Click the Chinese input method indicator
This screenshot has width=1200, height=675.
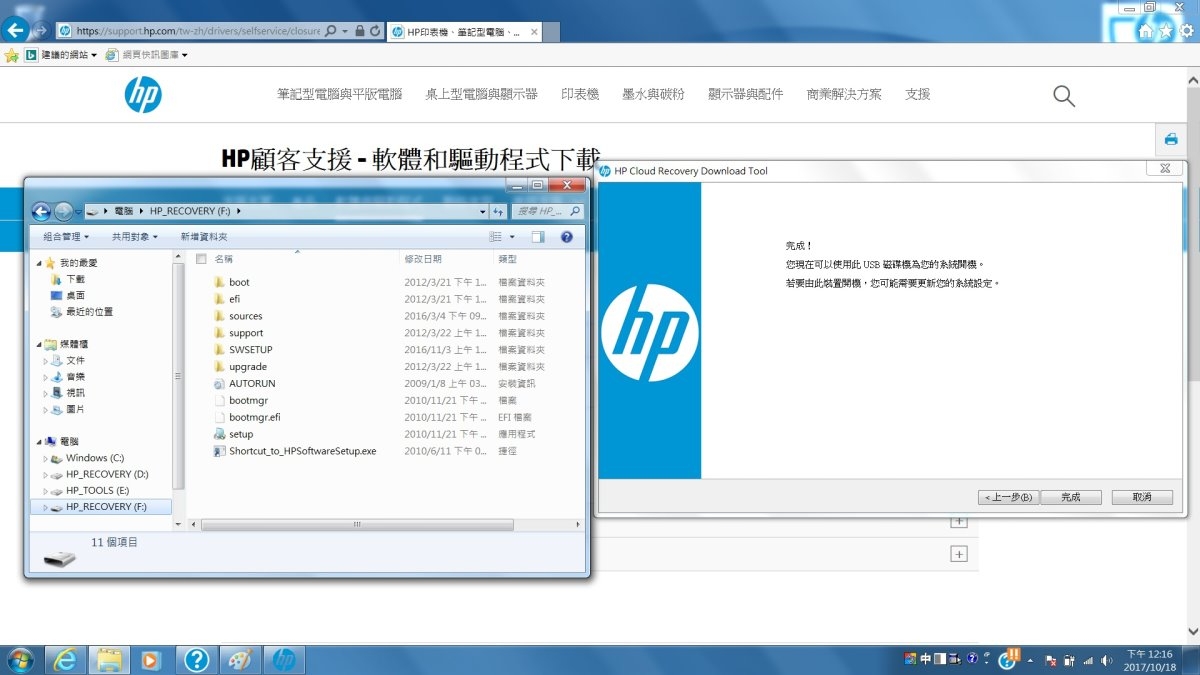click(x=925, y=659)
